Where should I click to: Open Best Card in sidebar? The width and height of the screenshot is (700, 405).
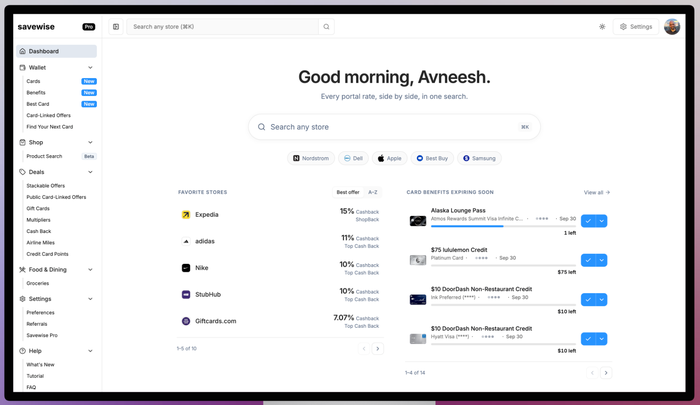pos(38,104)
